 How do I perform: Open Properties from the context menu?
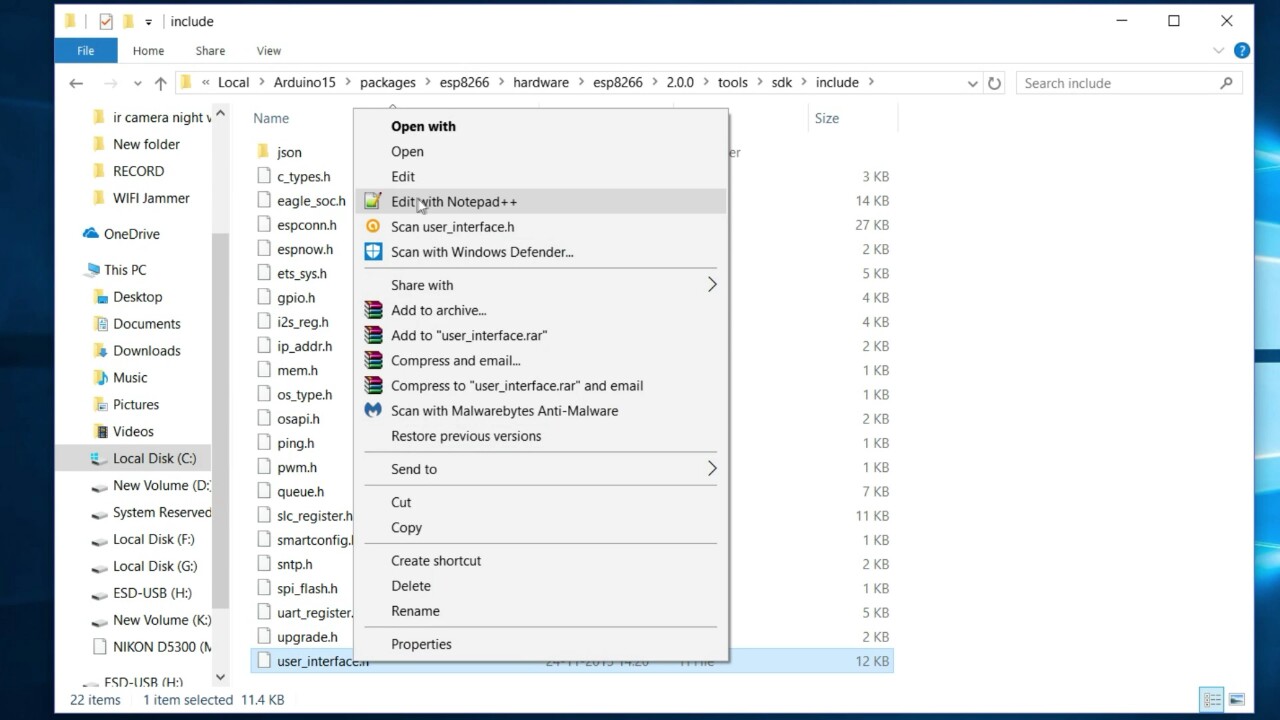click(x=421, y=644)
